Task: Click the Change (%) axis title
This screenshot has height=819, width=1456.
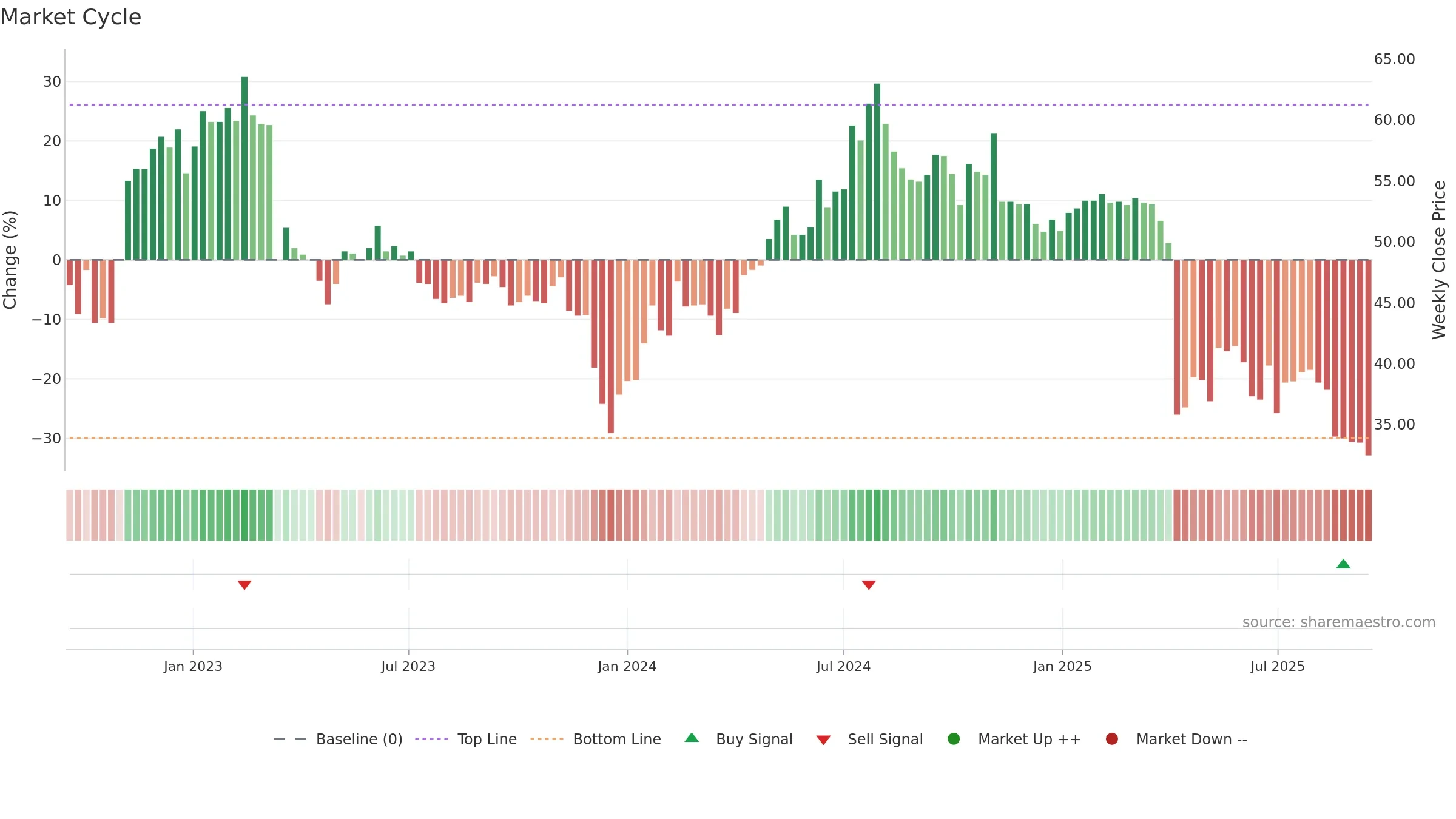Action: pos(10,260)
